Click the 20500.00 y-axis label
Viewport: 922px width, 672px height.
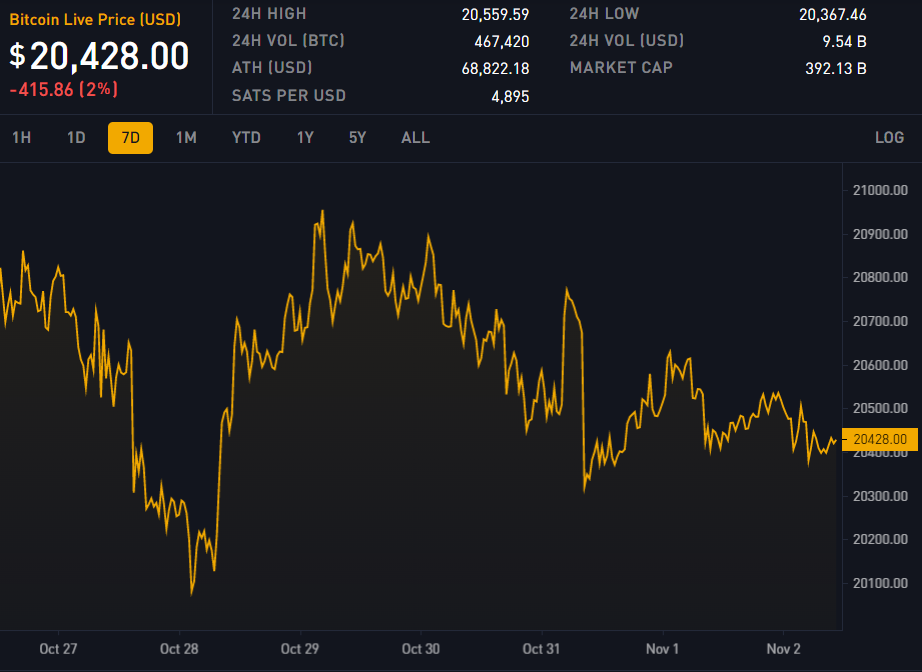pyautogui.click(x=880, y=408)
